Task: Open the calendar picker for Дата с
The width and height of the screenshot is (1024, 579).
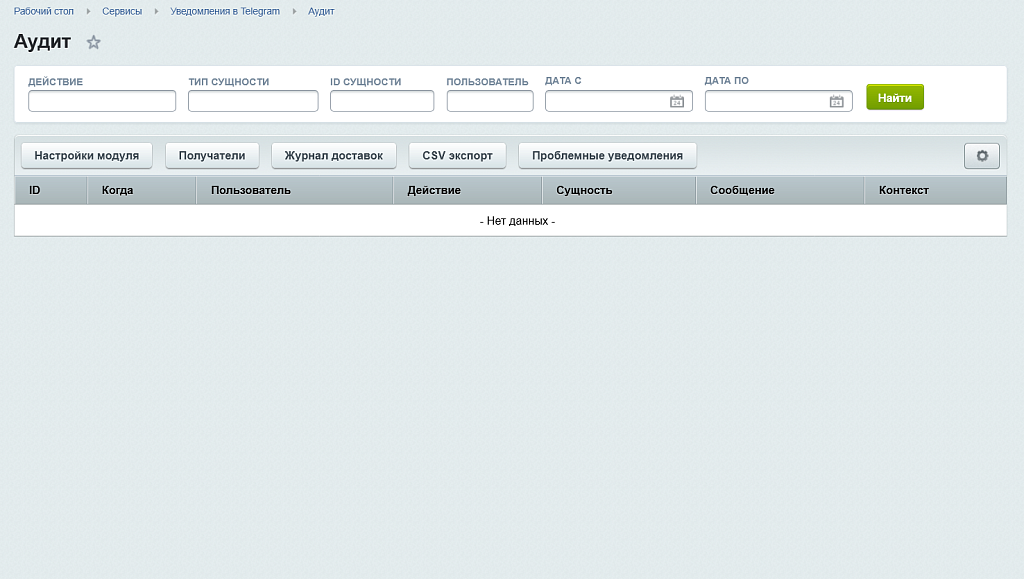Action: (x=677, y=101)
